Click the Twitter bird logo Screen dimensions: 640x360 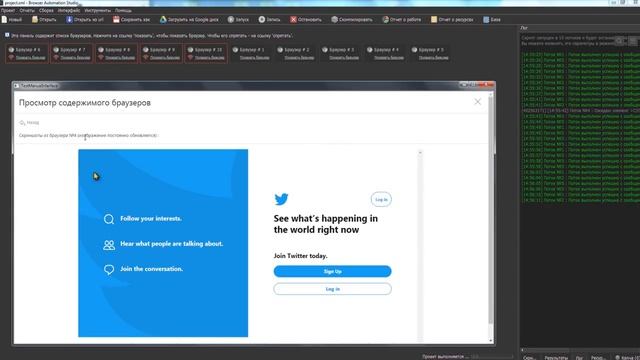coord(281,199)
